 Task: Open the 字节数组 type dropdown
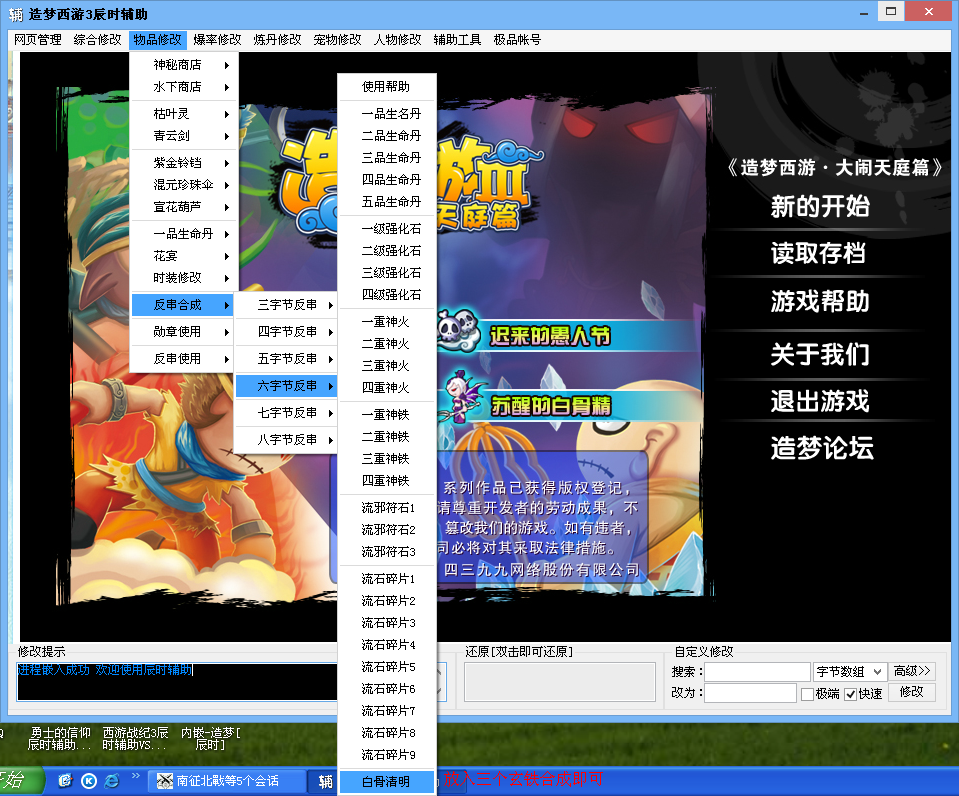(x=850, y=672)
